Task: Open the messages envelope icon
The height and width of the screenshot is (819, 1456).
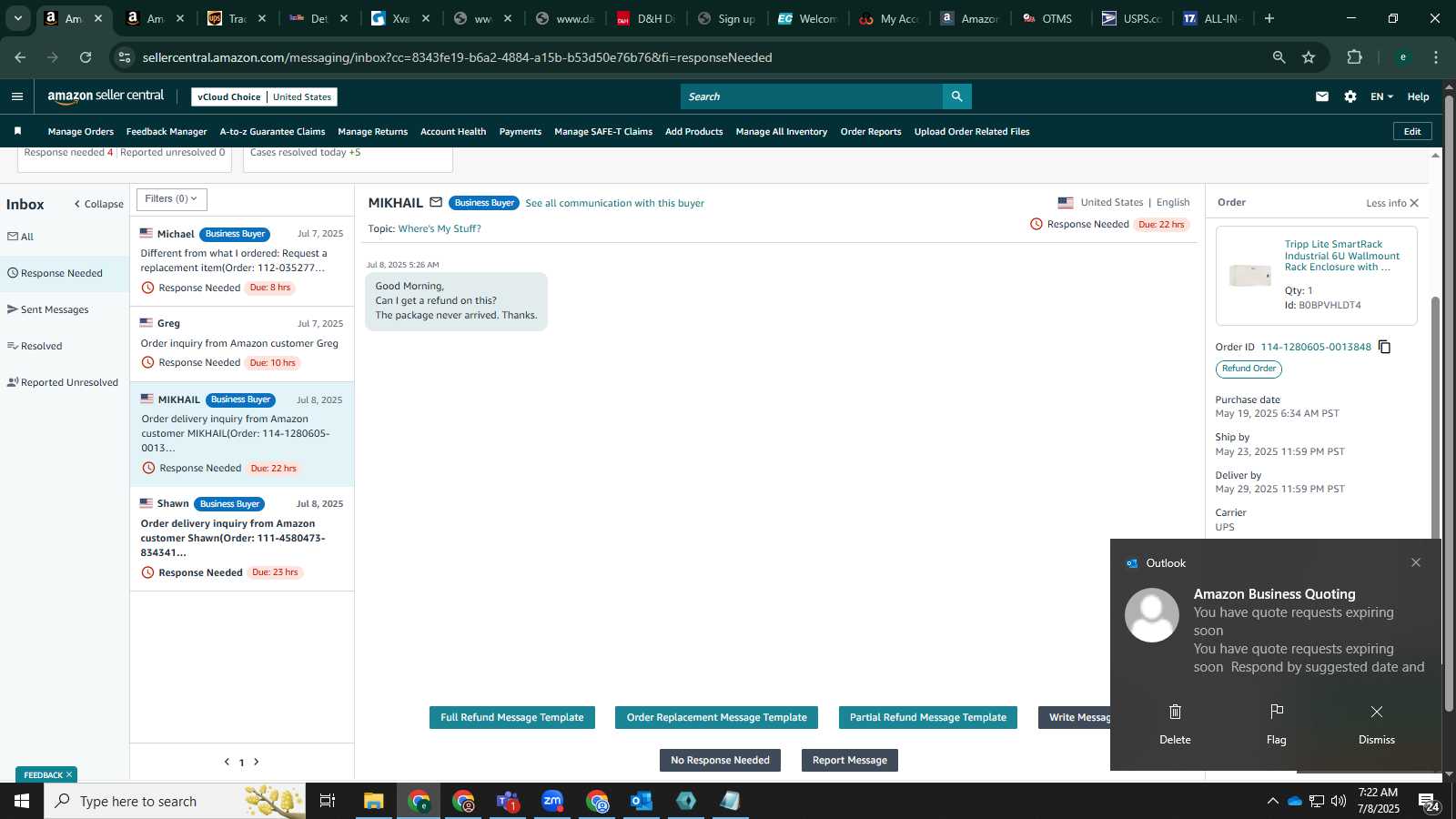Action: tap(1322, 96)
